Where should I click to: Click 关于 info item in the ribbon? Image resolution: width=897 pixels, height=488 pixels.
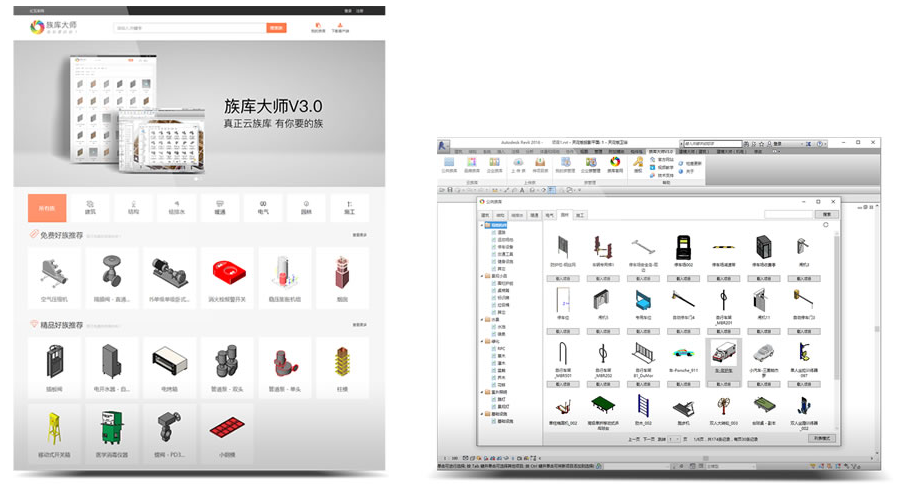point(686,171)
